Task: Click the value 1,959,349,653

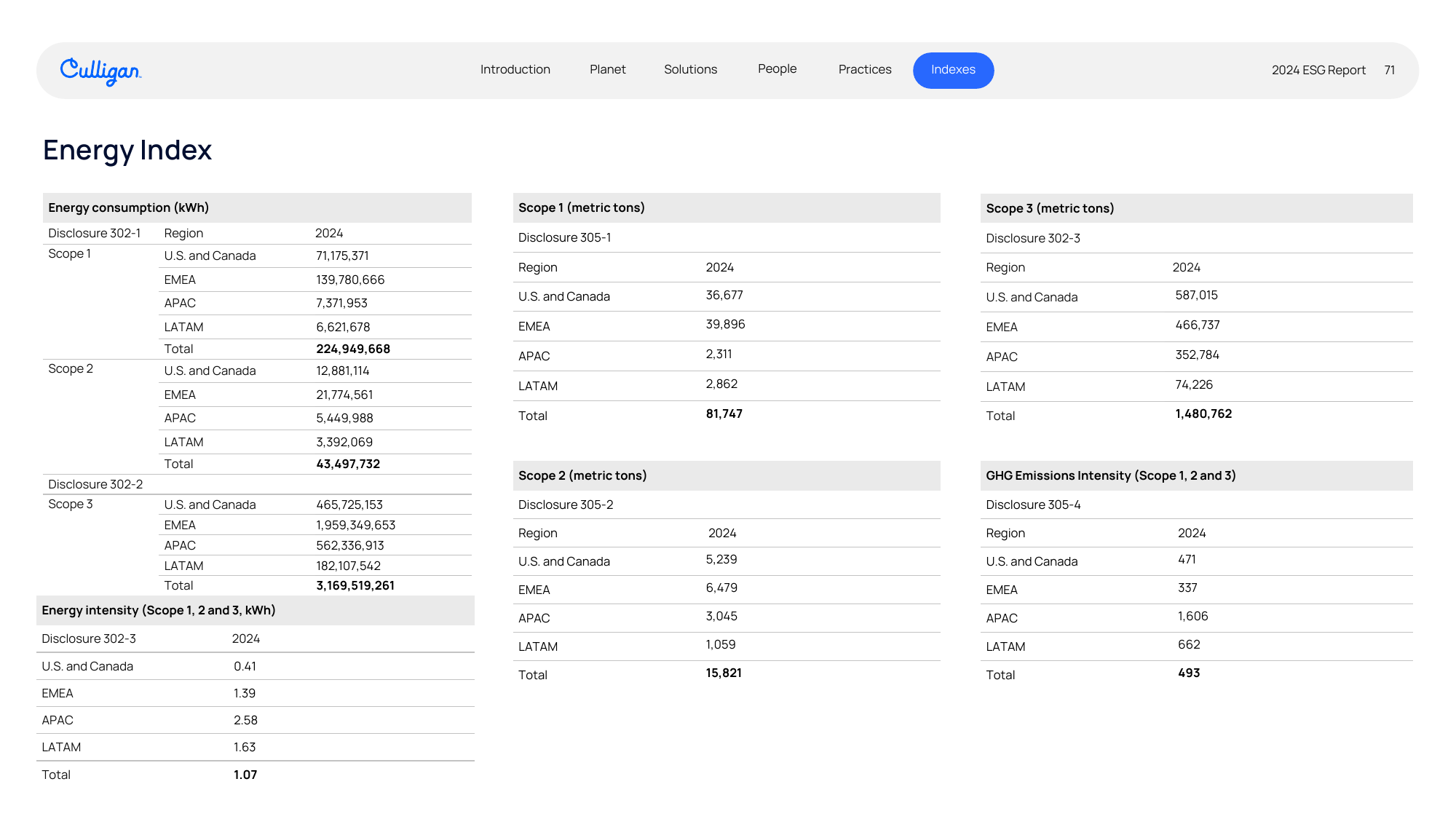Action: pos(356,526)
